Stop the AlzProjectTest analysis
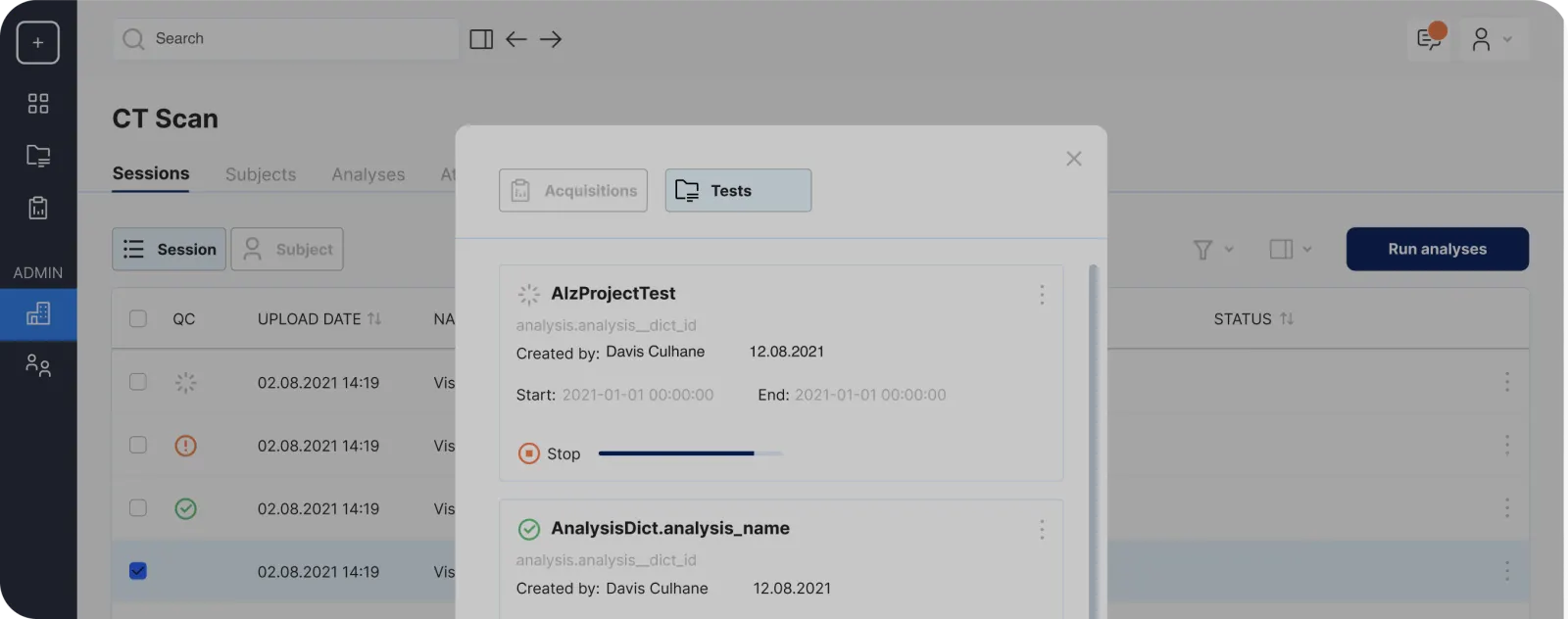 (549, 453)
